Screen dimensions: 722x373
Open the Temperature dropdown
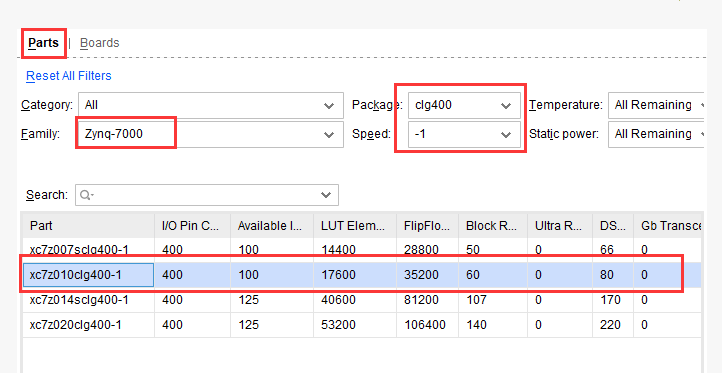point(656,105)
